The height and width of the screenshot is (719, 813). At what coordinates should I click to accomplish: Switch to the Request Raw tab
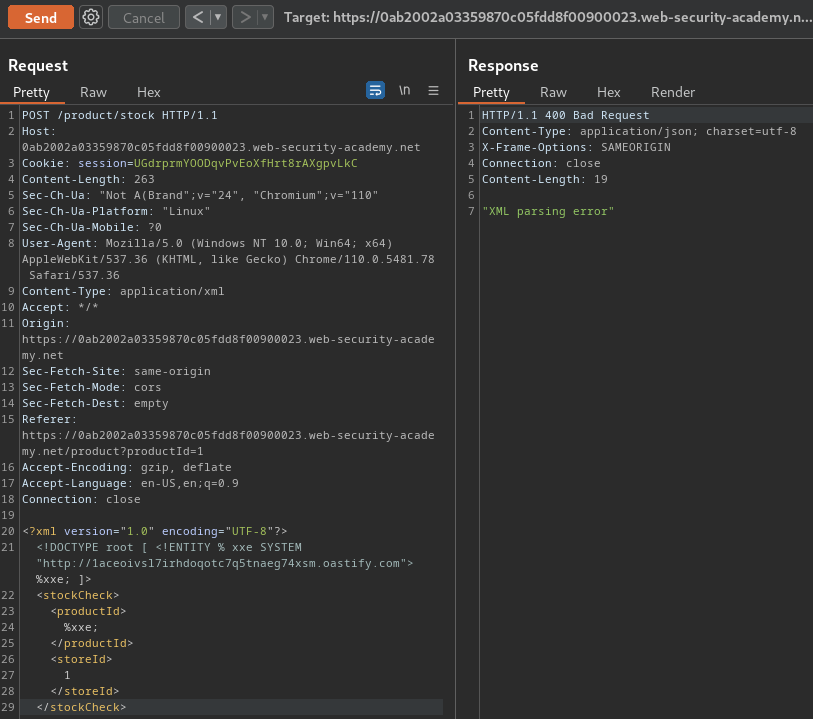tap(93, 92)
